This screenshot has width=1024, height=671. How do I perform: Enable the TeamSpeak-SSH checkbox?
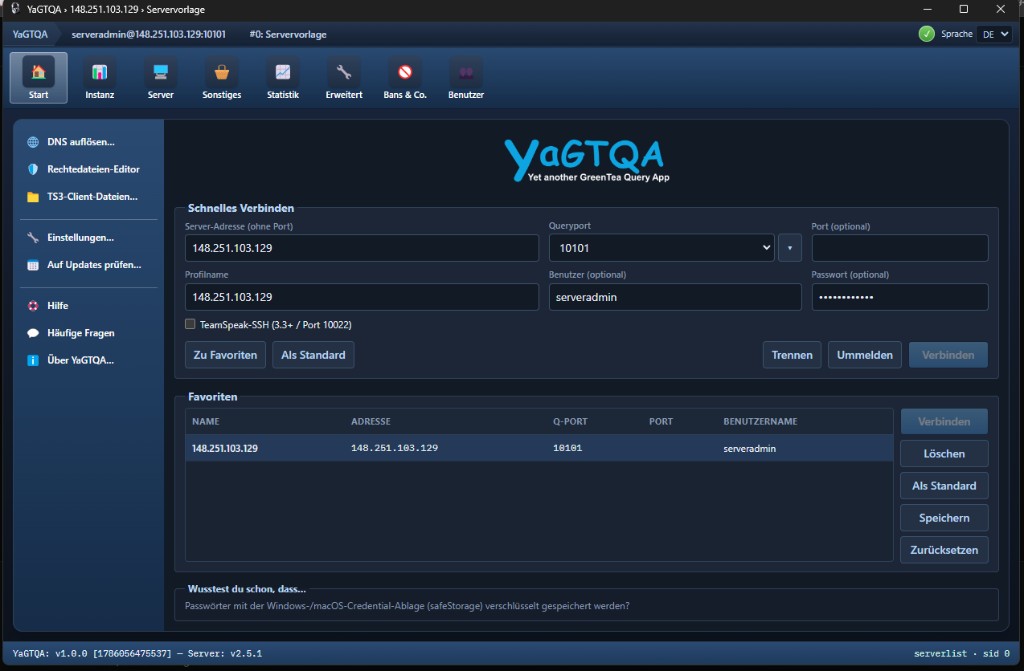[190, 324]
